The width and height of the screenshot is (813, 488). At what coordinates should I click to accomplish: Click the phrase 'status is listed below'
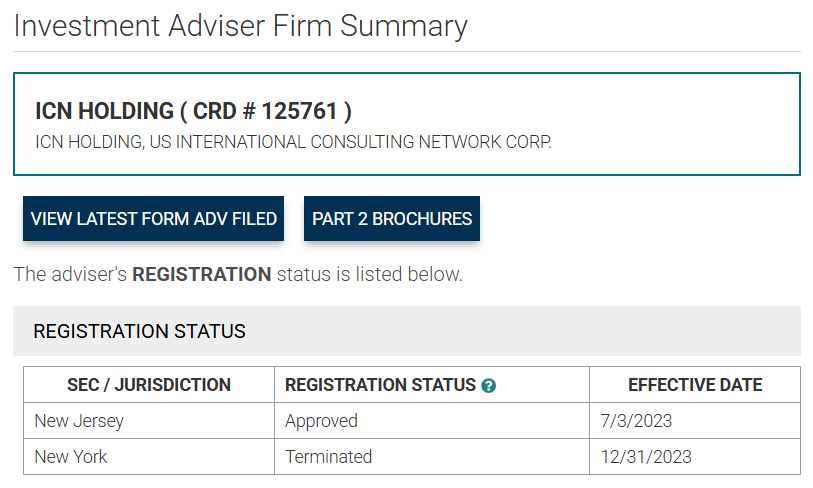[x=370, y=274]
